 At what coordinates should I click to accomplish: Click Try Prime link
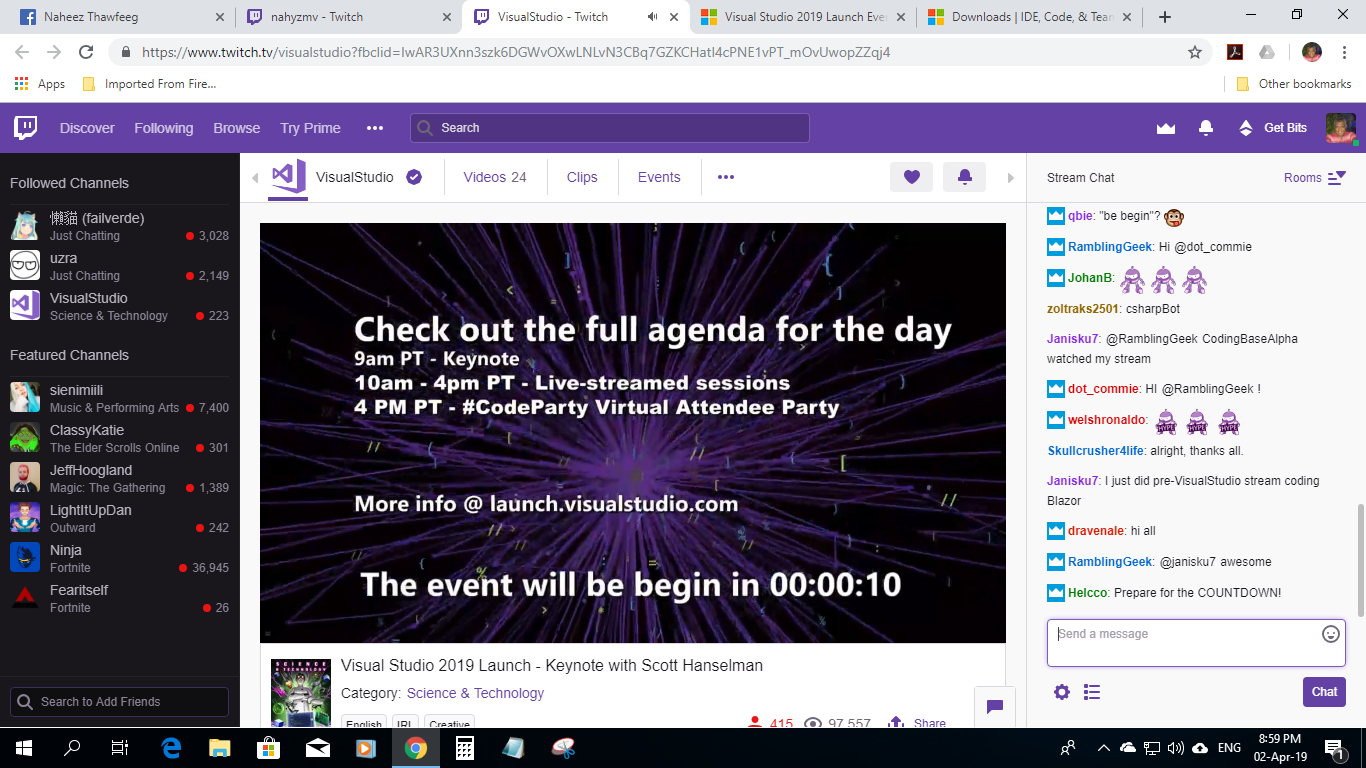[310, 128]
